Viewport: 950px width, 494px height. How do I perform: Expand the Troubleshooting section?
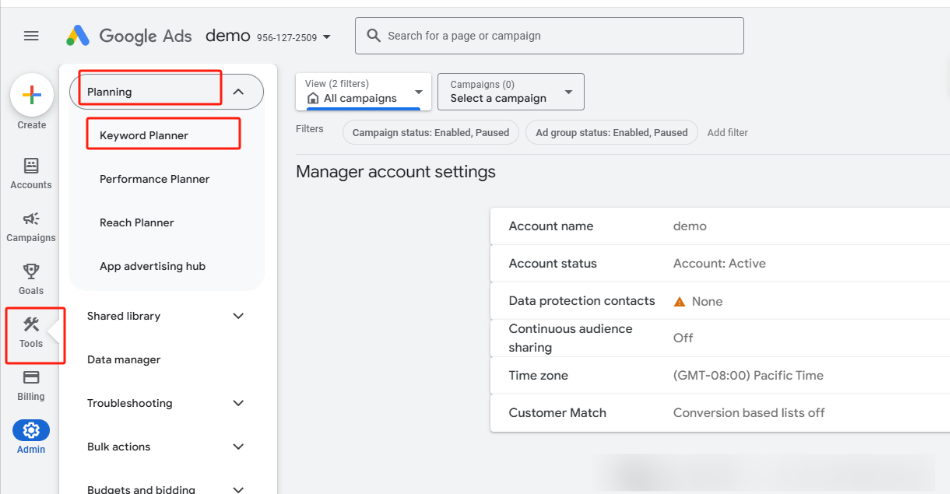[x=238, y=403]
